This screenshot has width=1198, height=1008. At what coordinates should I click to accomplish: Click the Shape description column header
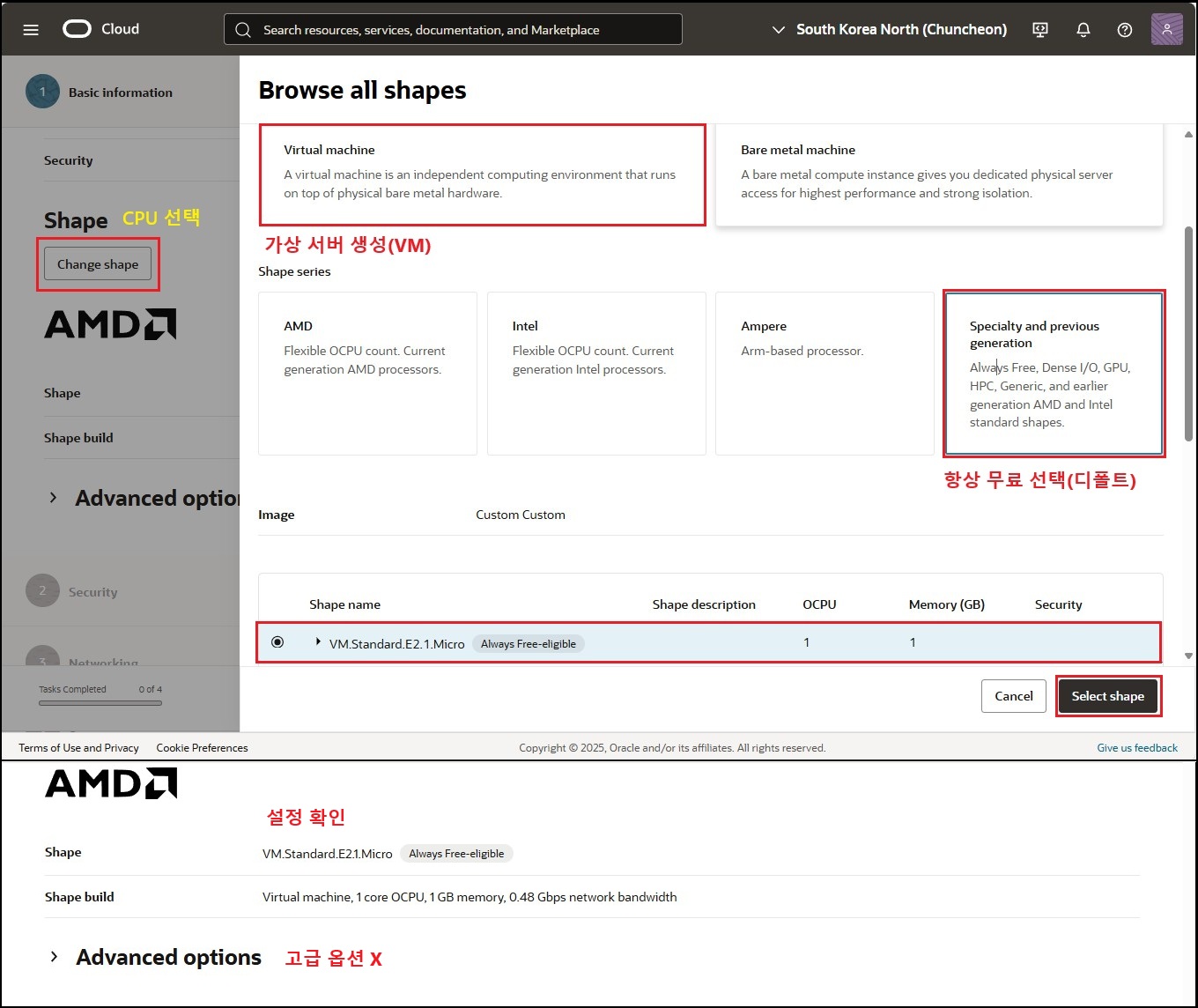point(704,604)
